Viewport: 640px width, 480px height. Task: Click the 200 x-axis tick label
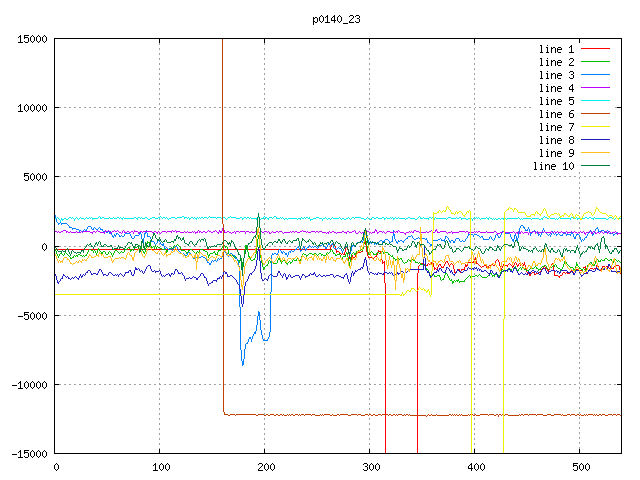point(265,467)
